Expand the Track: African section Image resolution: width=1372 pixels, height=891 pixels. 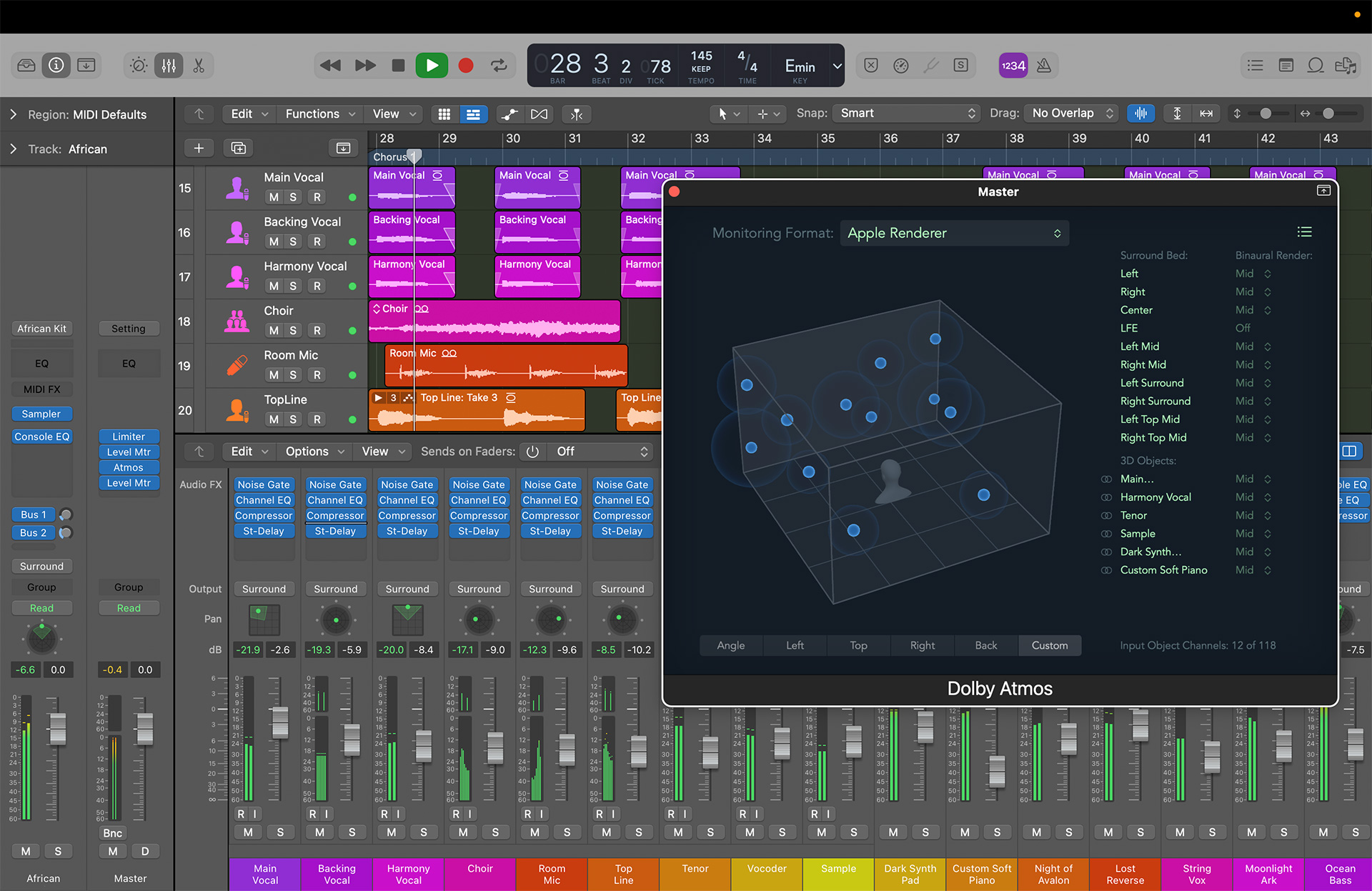pos(13,149)
